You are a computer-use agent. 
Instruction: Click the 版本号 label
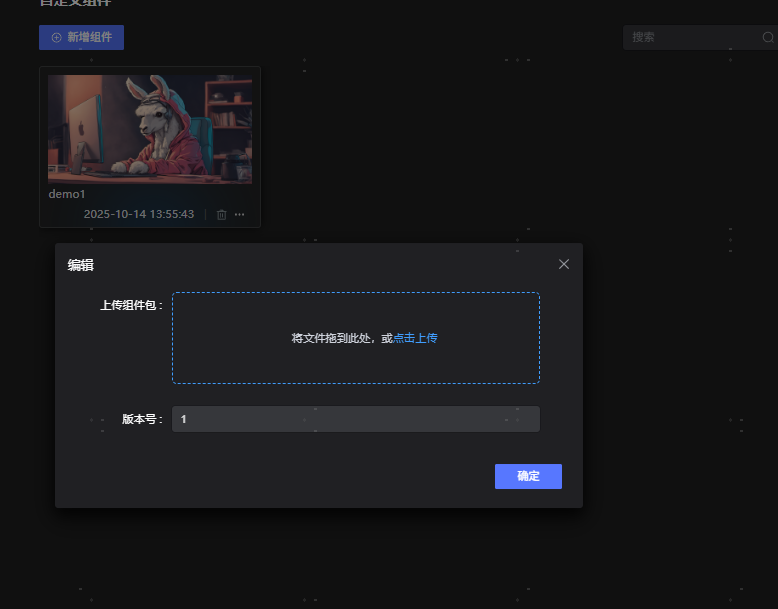click(142, 419)
